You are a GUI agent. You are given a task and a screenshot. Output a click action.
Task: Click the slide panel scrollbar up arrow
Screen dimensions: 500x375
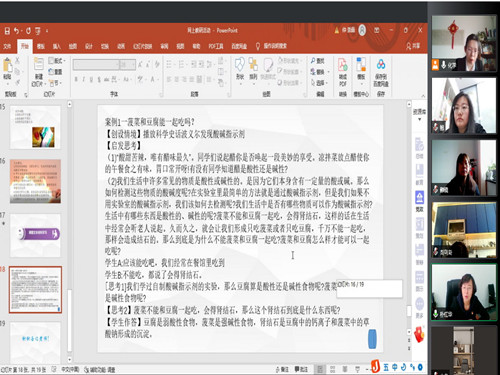tap(70, 104)
